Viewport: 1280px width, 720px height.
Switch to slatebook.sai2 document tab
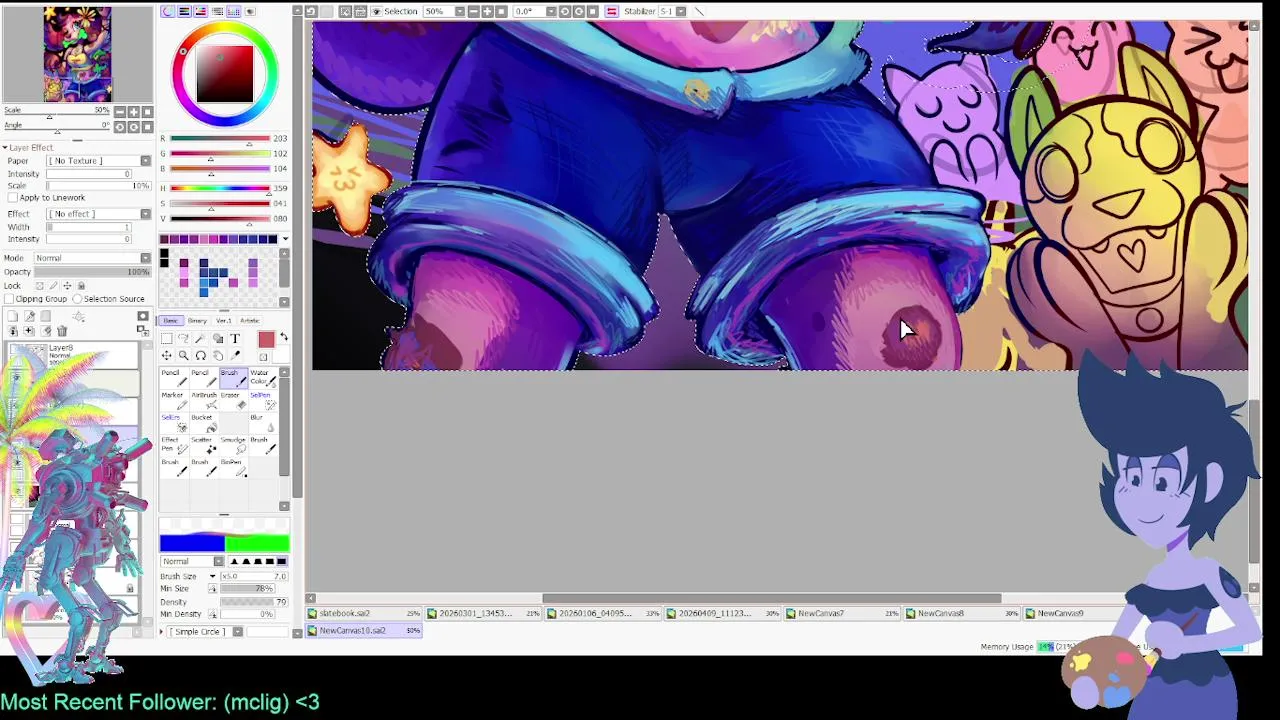pos(364,613)
